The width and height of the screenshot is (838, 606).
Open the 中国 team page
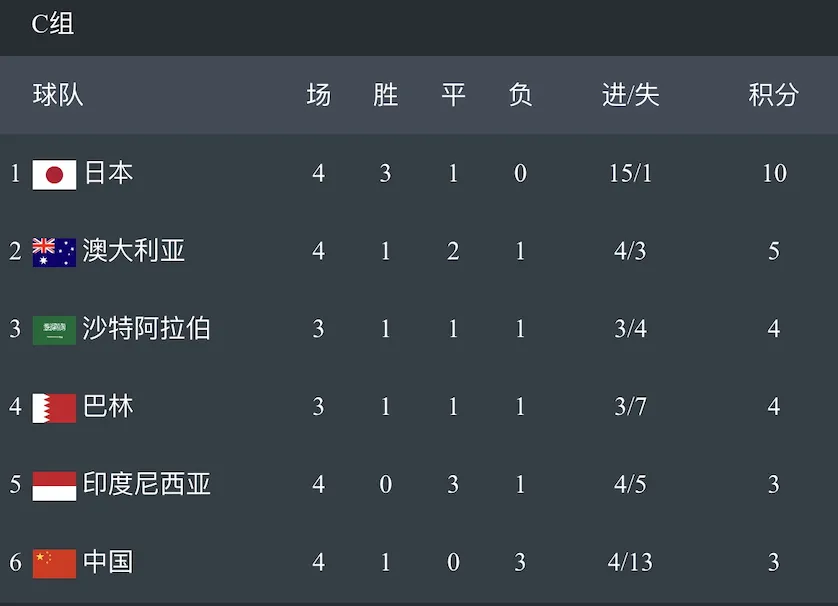click(108, 562)
